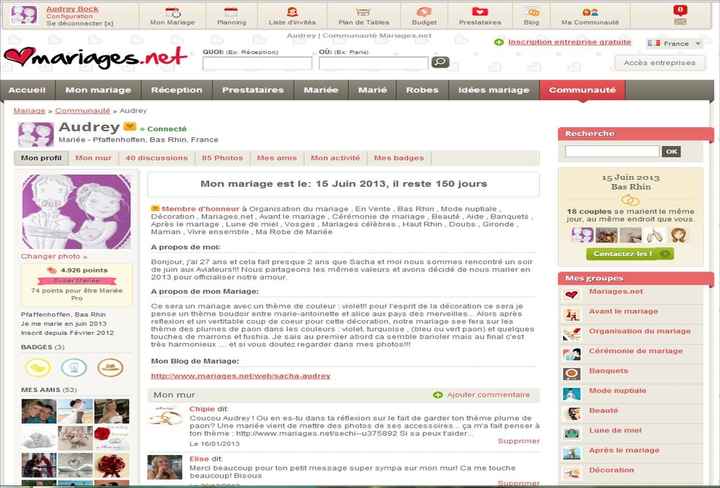Open the sacha-audrey wedding blog link
The width and height of the screenshot is (720, 488).
click(x=241, y=376)
